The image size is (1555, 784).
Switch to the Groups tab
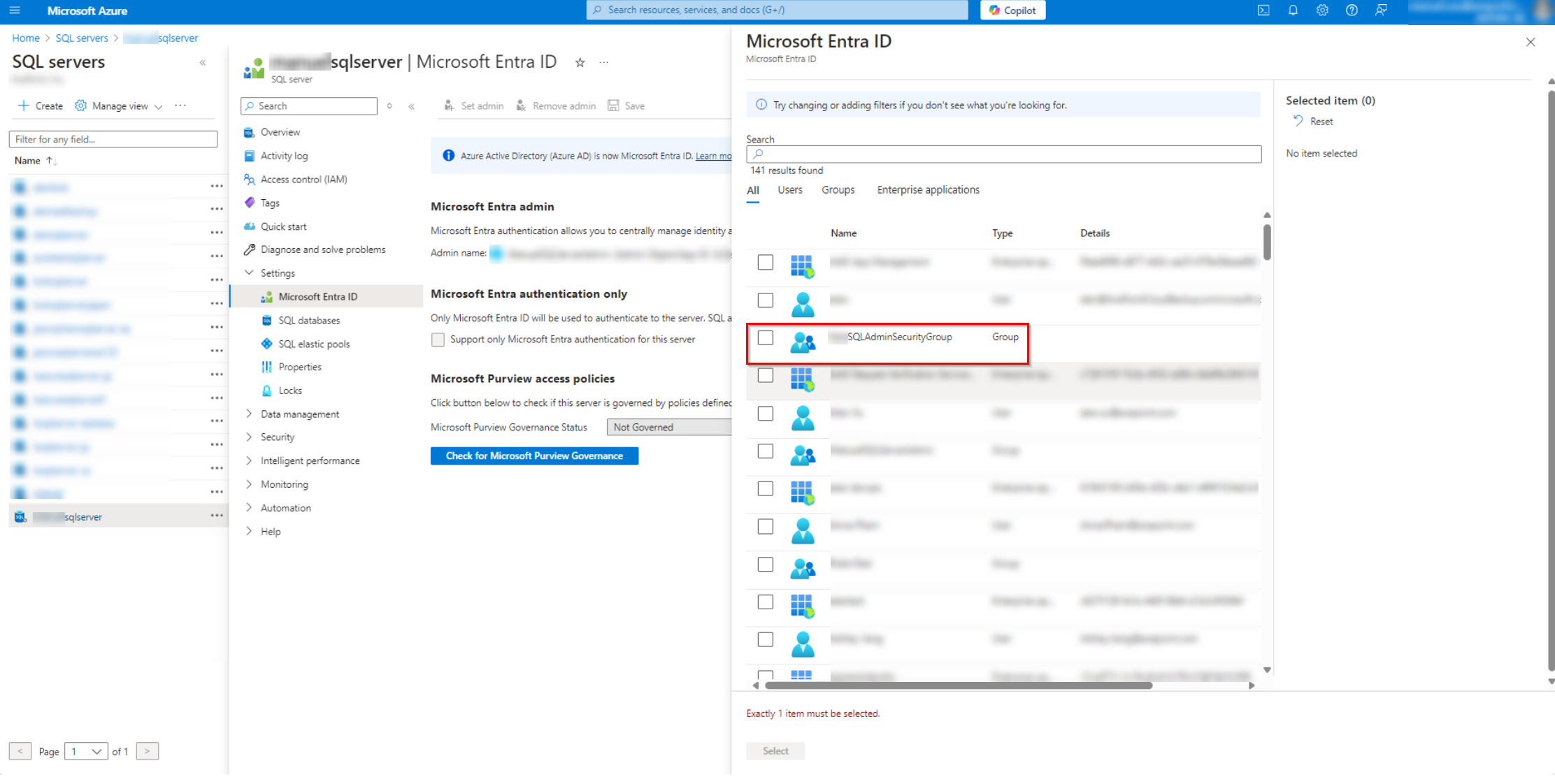838,190
